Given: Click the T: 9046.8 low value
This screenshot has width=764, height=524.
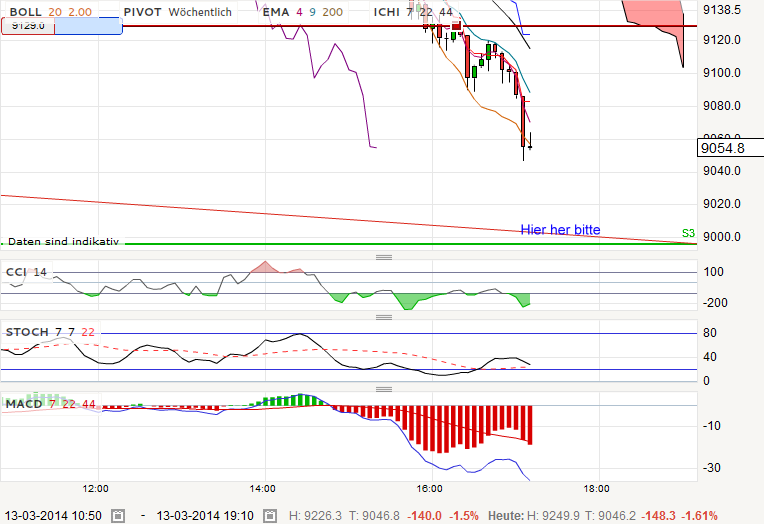Looking at the screenshot, I should 373,515.
